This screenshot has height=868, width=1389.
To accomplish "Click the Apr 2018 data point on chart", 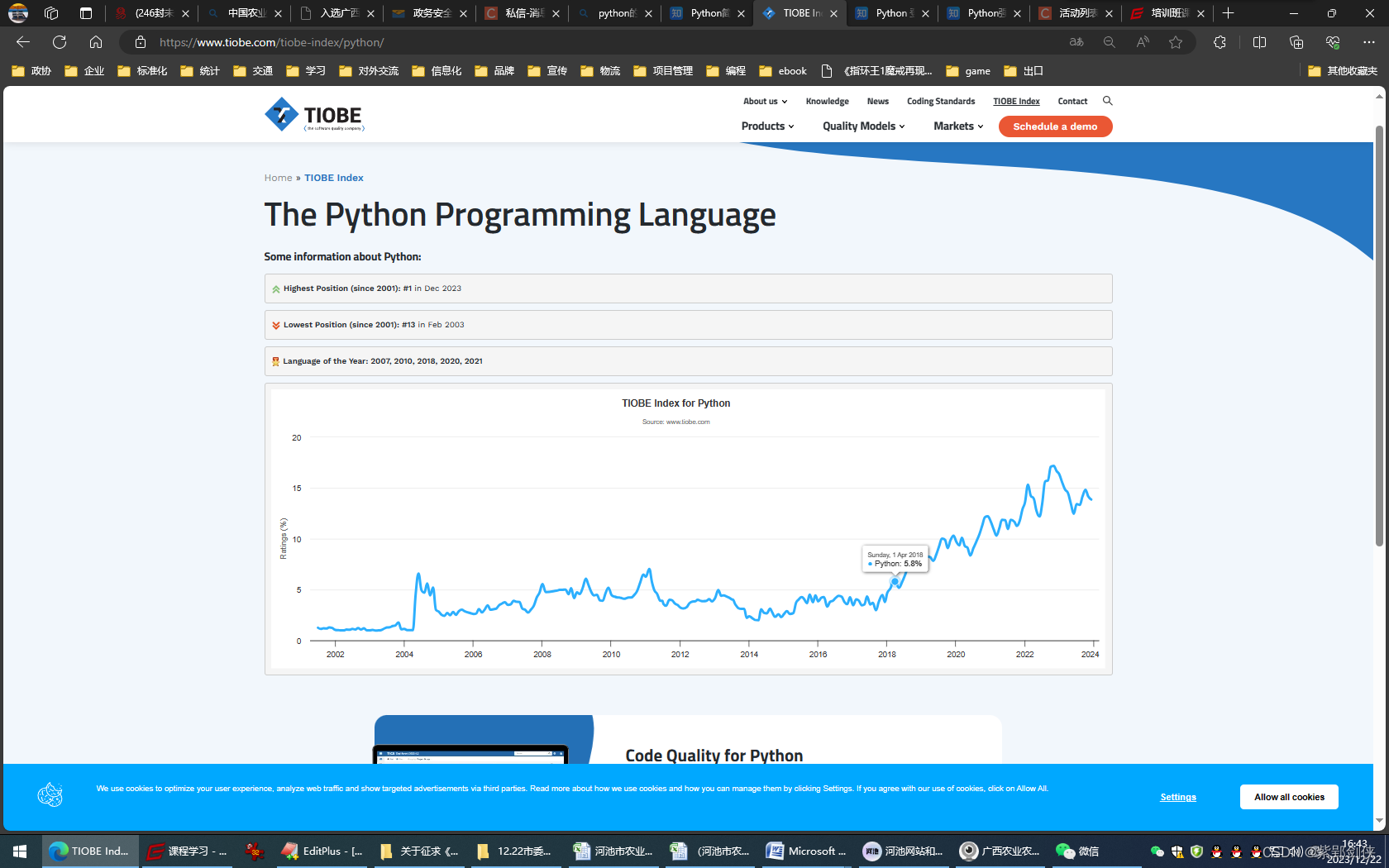I will click(x=895, y=582).
